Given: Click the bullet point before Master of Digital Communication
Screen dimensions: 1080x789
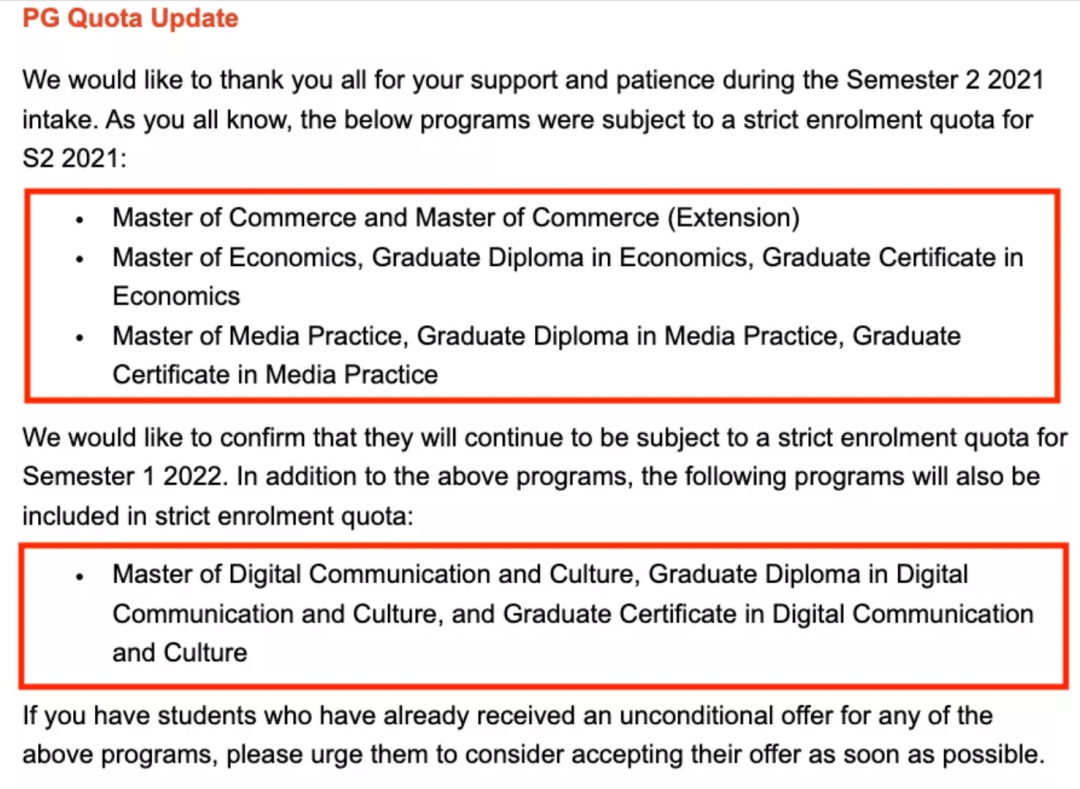Looking at the screenshot, I should (x=80, y=577).
